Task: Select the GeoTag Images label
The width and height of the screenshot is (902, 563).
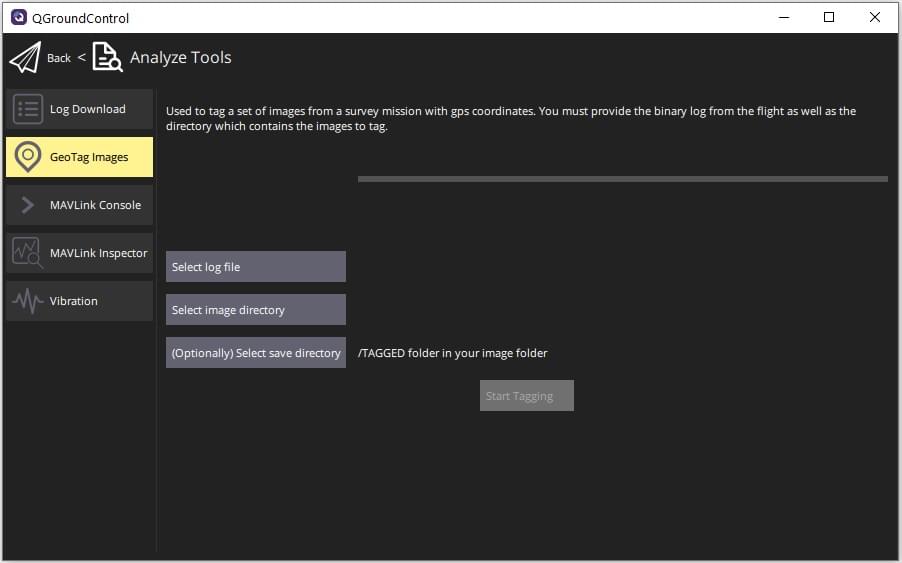Action: pos(89,157)
